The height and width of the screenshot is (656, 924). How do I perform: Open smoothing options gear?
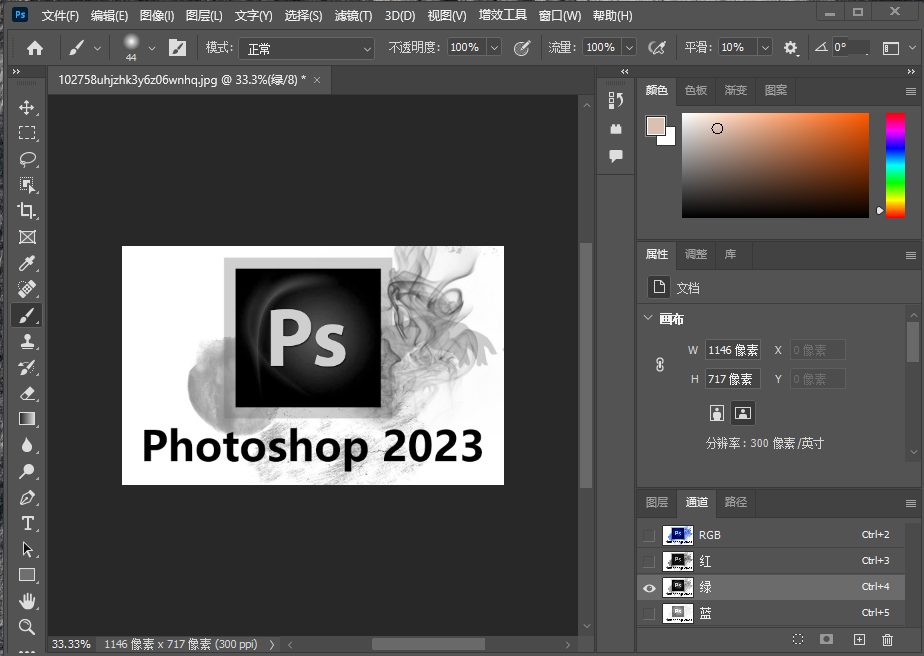(791, 48)
